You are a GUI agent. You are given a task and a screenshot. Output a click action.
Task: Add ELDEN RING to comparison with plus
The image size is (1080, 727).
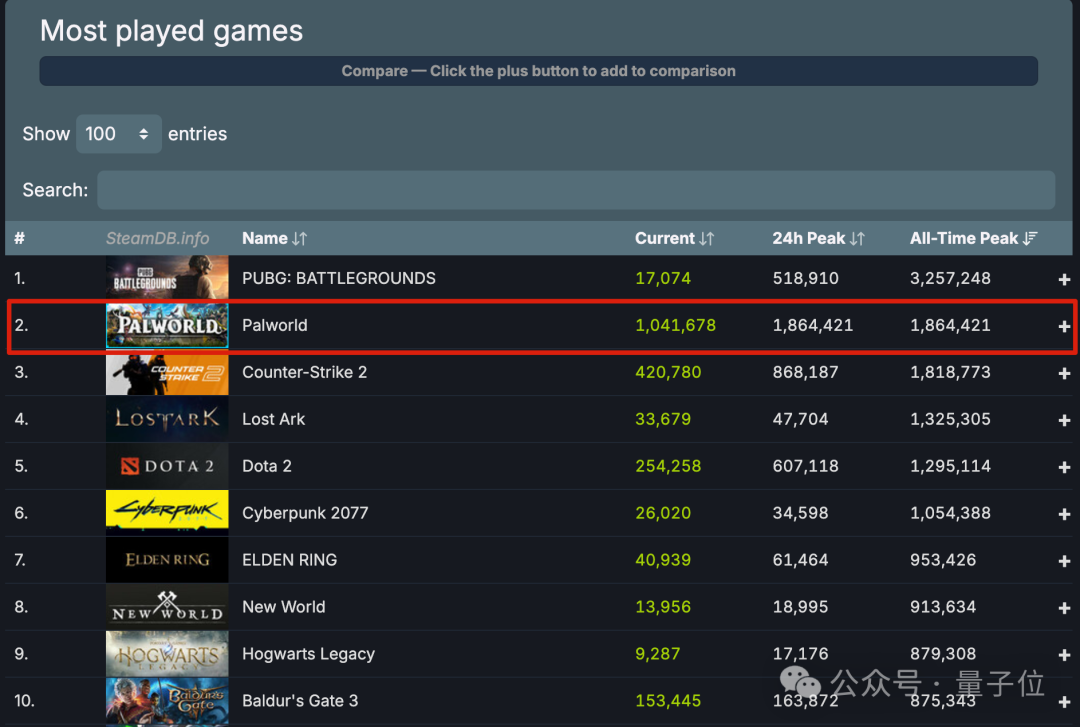pos(1064,561)
